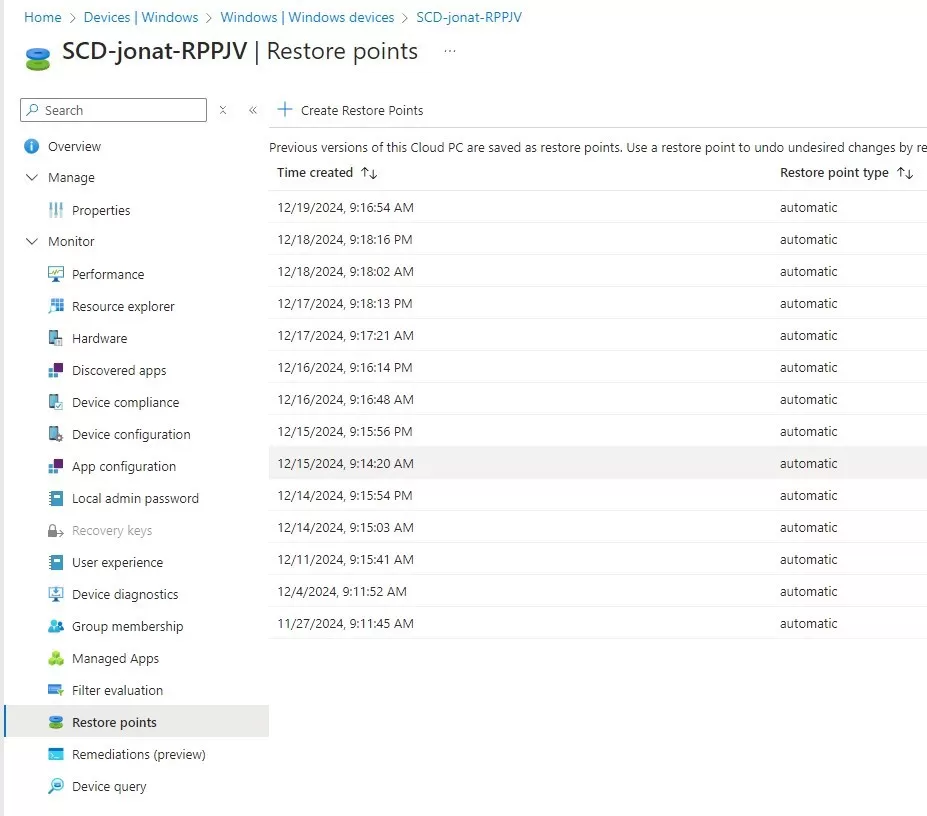Select the Restore points menu entry
Viewport: 927px width, 816px height.
tap(113, 721)
